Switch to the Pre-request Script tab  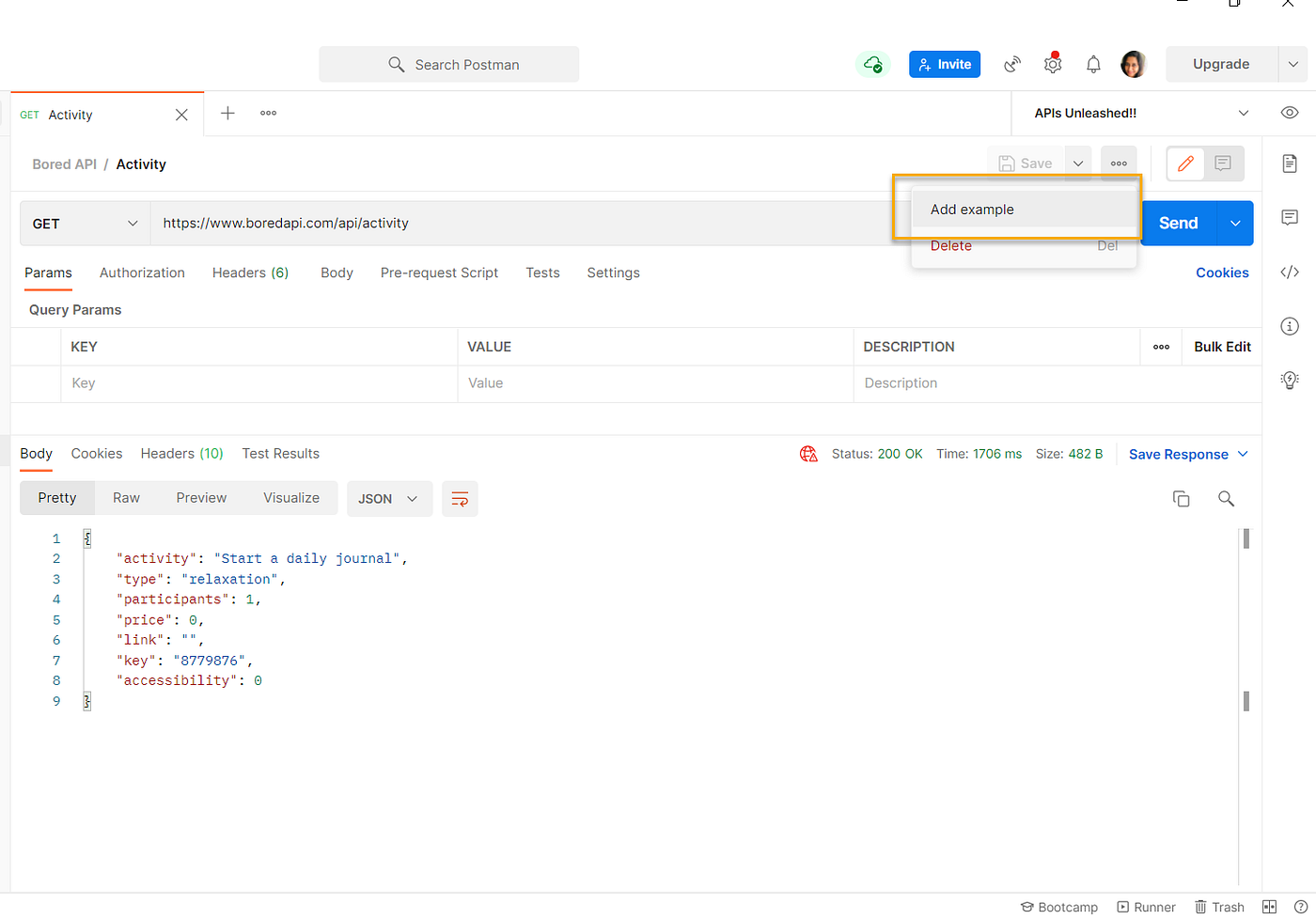[x=439, y=273]
